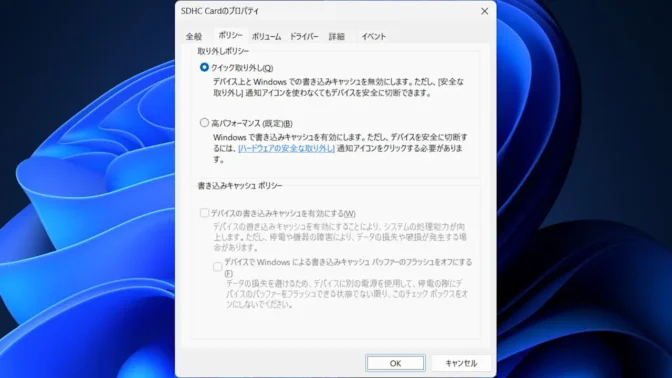
Task: Close the SDHC Card properties dialog
Action: point(484,11)
